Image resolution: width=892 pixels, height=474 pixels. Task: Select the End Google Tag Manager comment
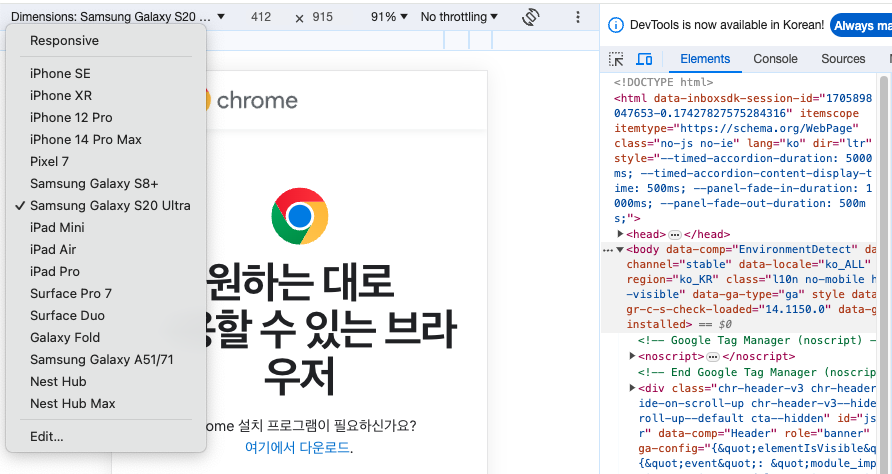pos(757,372)
